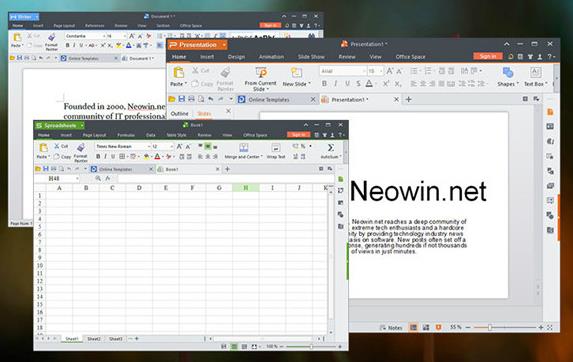Expand the cell name box H48 dropdown

(77, 179)
